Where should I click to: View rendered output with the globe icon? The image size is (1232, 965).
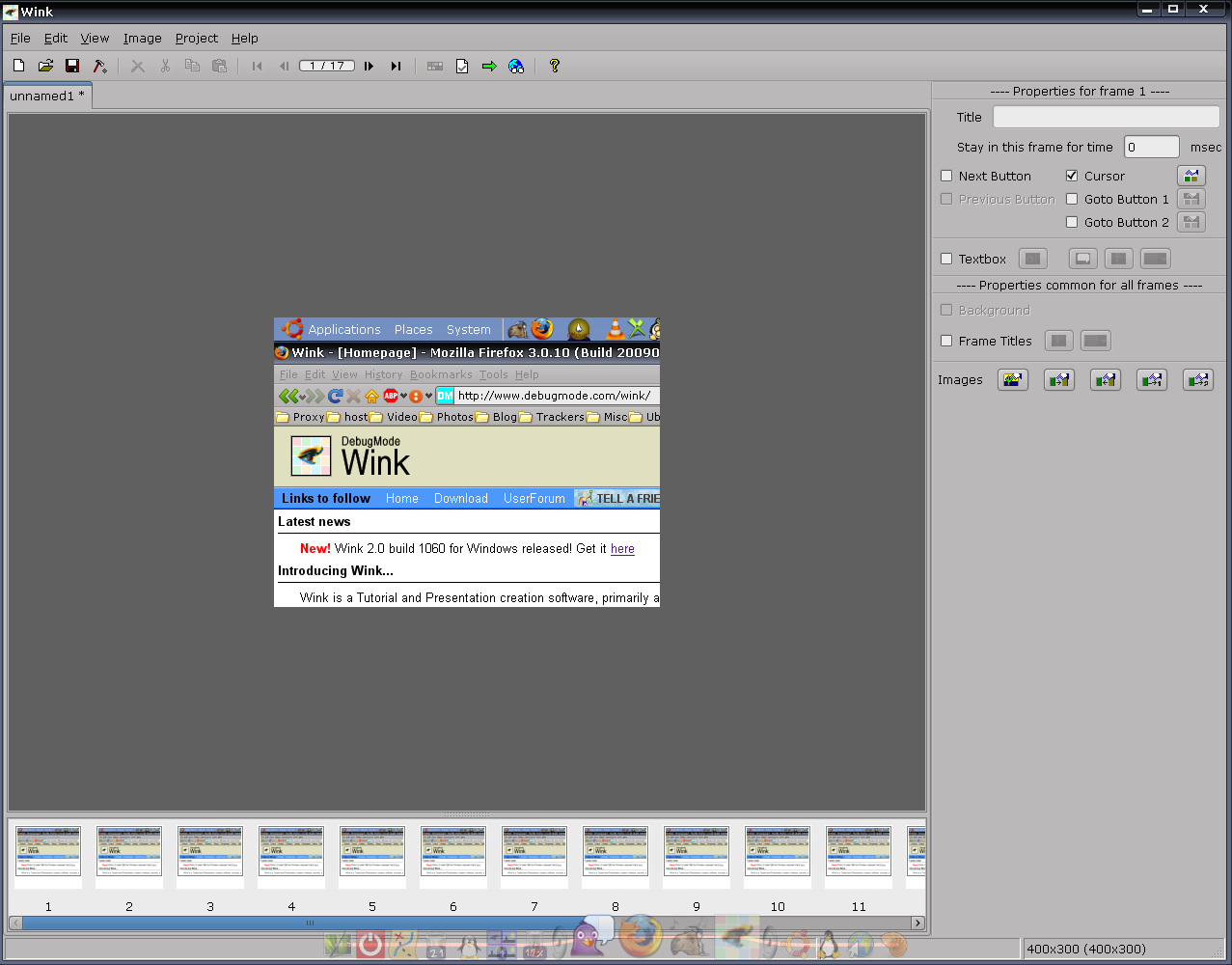(516, 66)
